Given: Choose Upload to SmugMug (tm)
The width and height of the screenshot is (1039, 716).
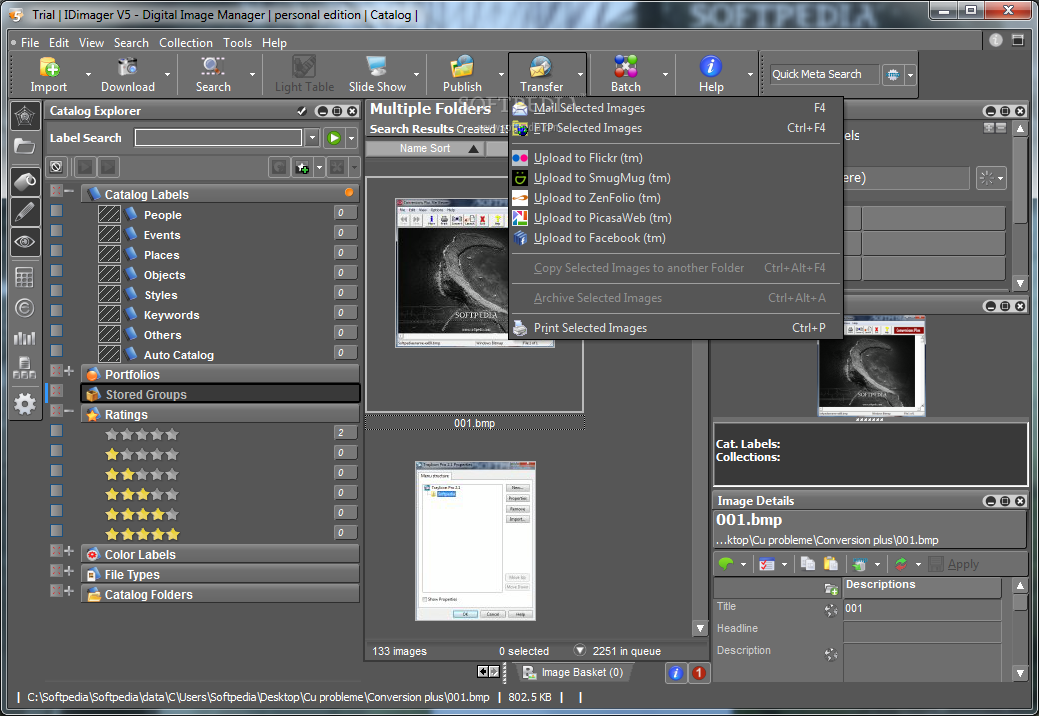Looking at the screenshot, I should tap(675, 178).
